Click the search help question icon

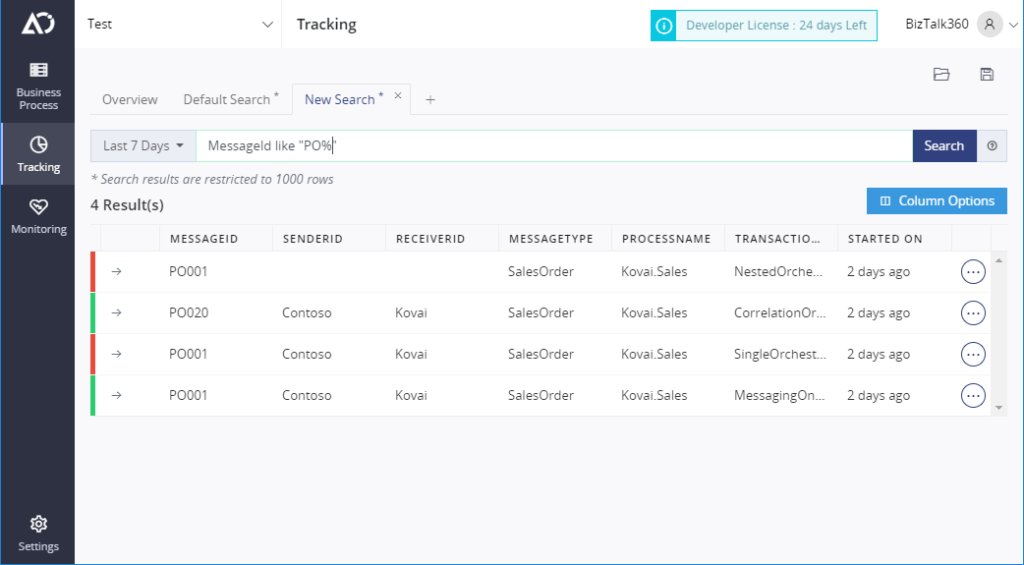pos(992,146)
